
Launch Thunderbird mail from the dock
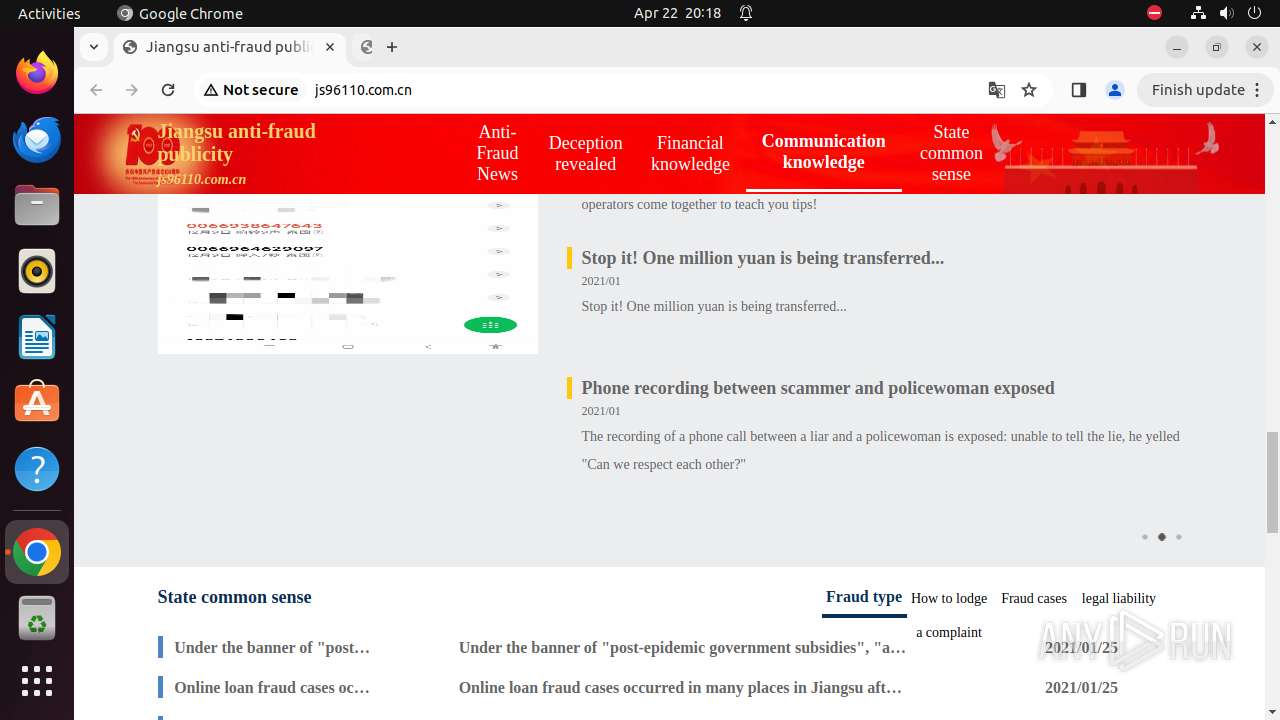click(37, 139)
